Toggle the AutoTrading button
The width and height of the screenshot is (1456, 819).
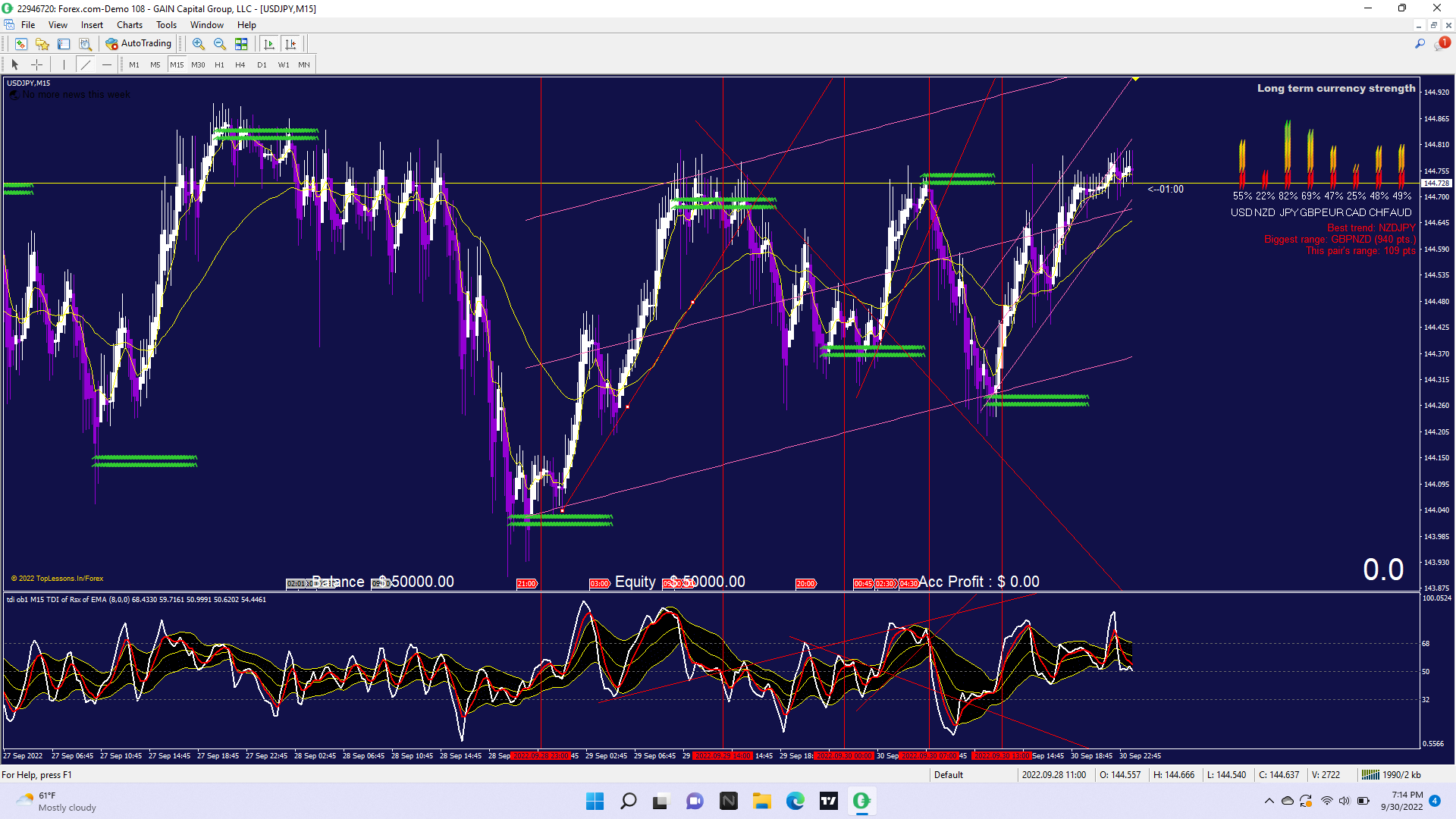pos(139,43)
